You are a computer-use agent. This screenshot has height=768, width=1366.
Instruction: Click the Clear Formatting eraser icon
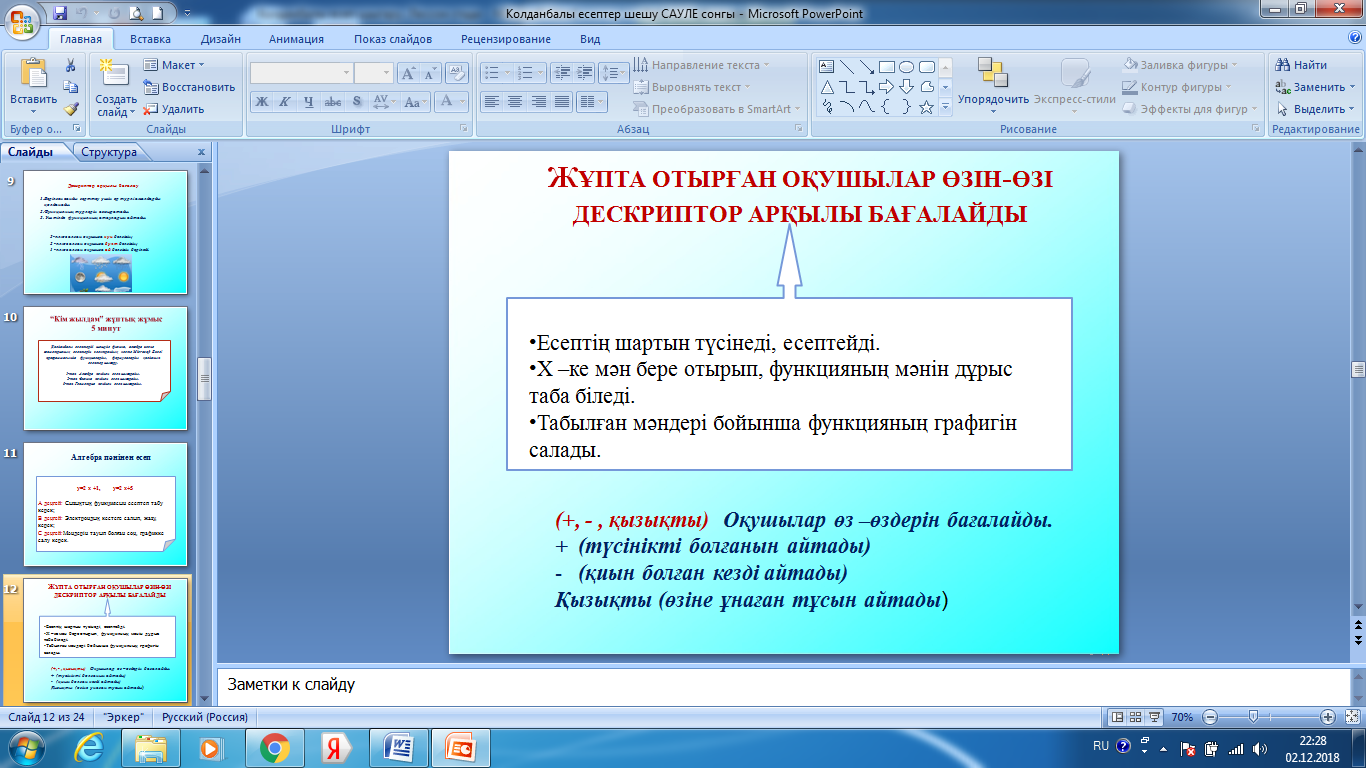pyautogui.click(x=457, y=73)
